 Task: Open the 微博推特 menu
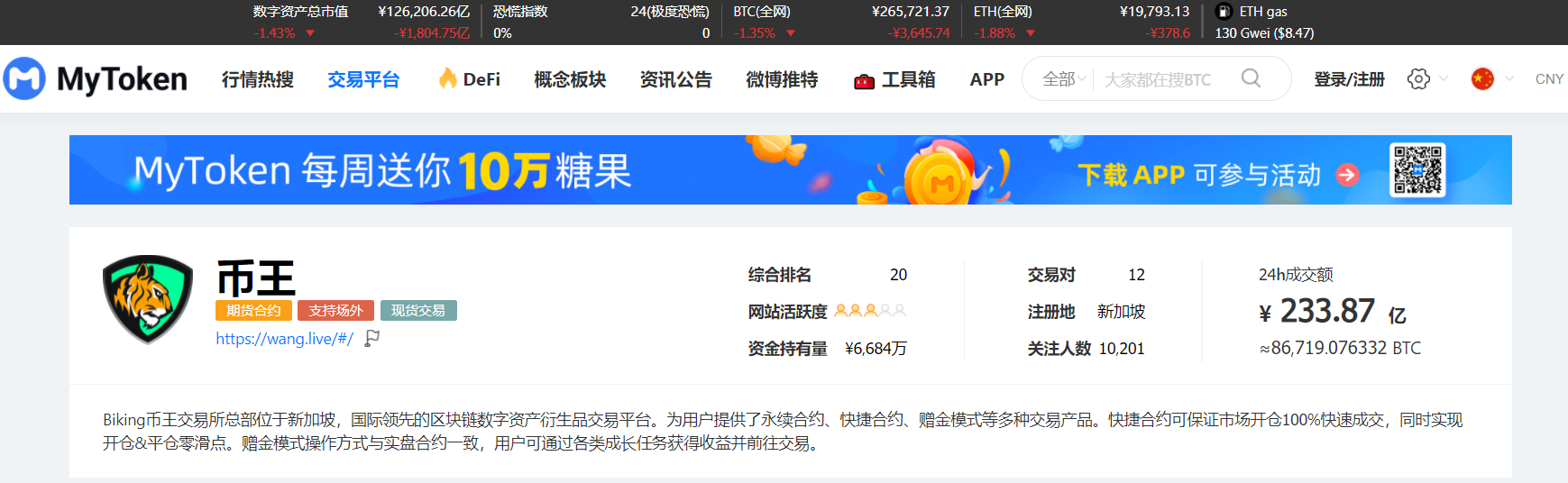tap(782, 79)
